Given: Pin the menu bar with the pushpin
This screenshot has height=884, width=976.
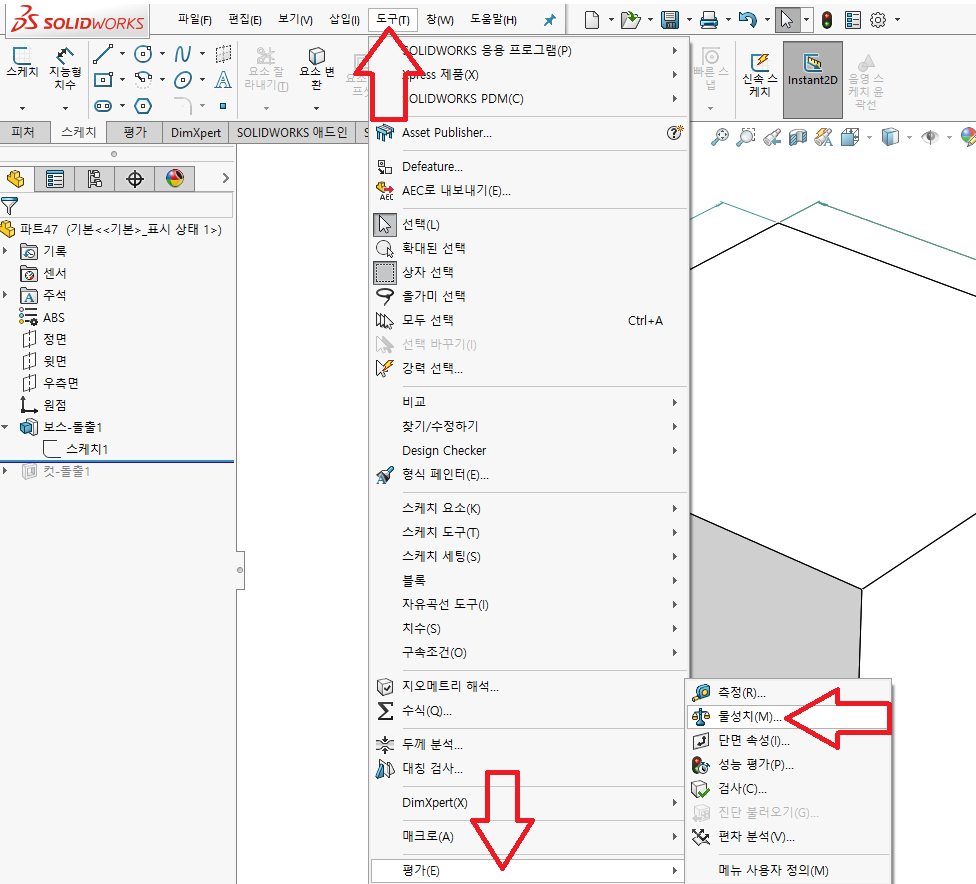Looking at the screenshot, I should 550,20.
